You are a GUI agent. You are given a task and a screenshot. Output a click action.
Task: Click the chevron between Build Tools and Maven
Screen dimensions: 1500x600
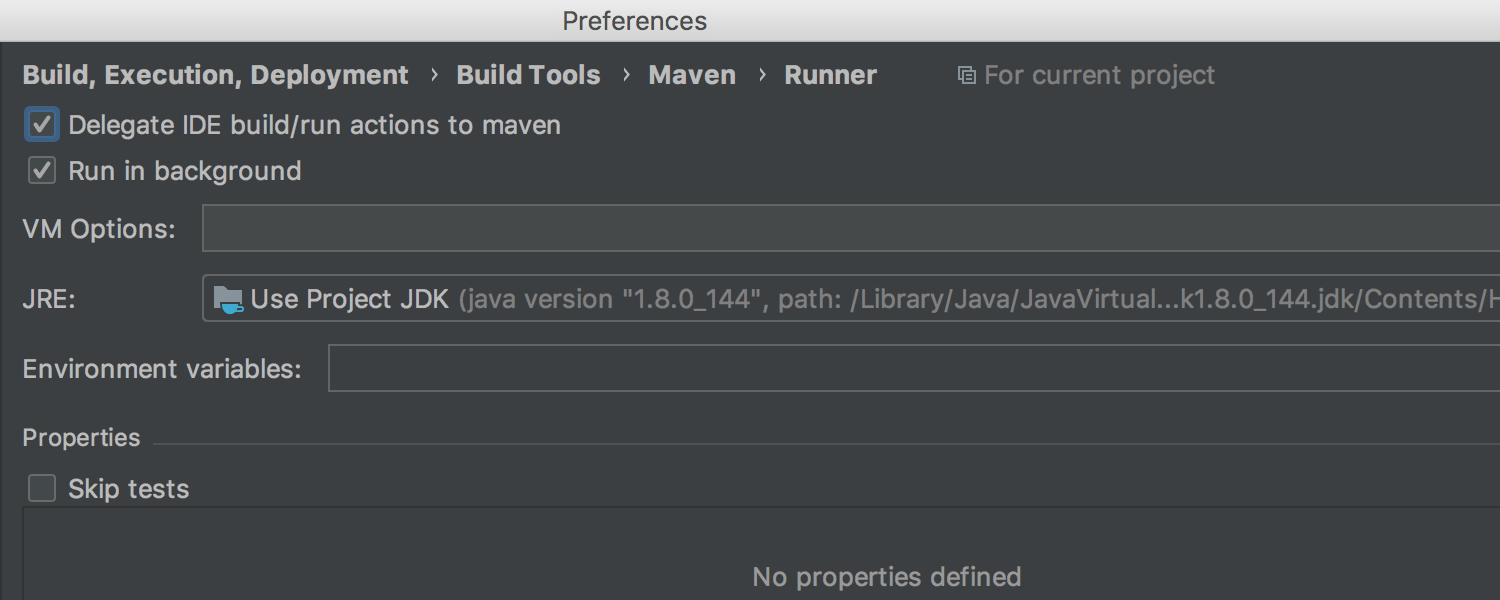tap(625, 75)
